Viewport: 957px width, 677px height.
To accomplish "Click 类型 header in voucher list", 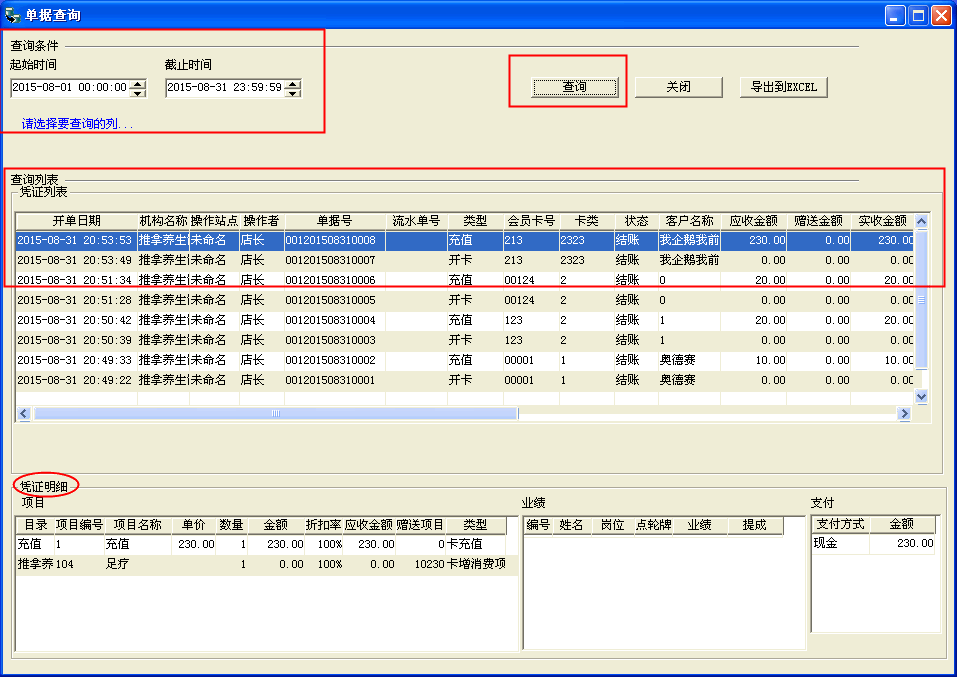I will pos(475,221).
